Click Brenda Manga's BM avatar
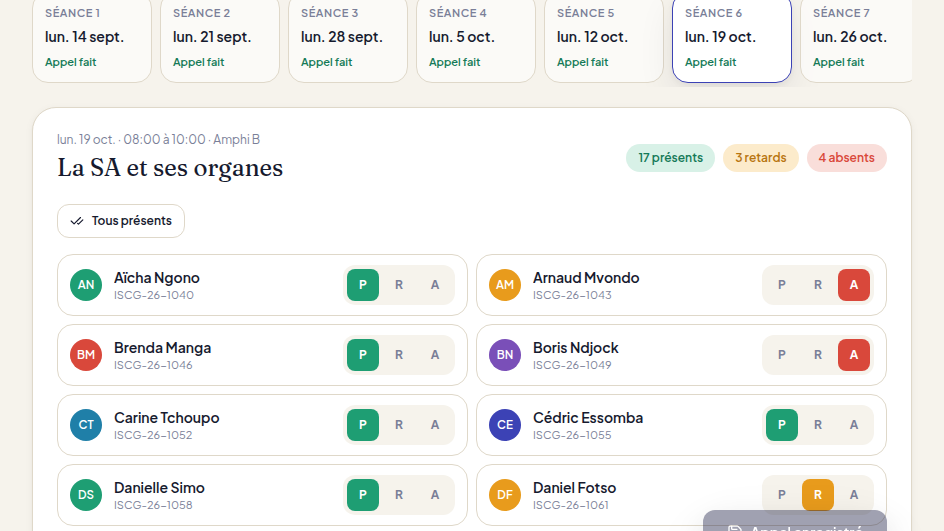 click(86, 355)
